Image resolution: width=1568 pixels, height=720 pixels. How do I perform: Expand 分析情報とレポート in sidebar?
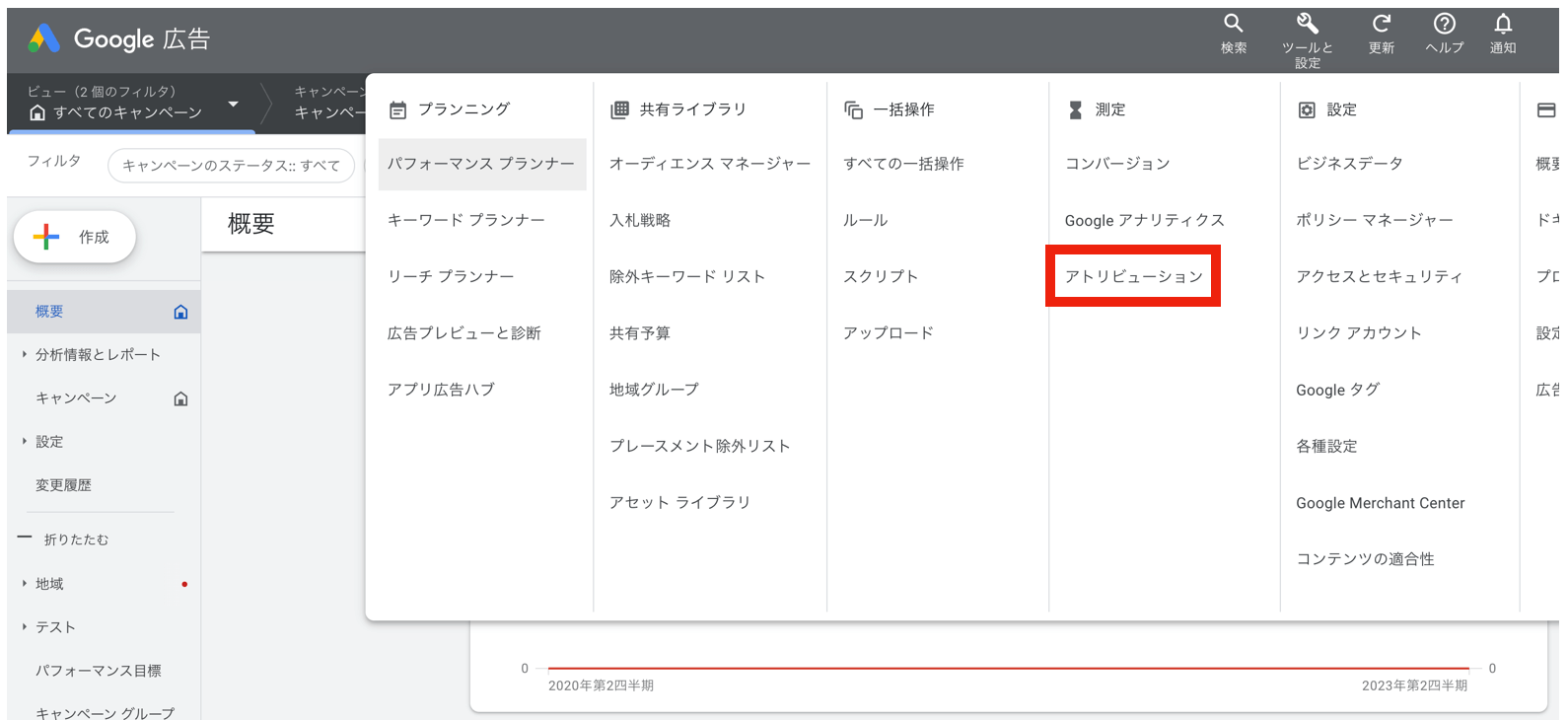(24, 354)
